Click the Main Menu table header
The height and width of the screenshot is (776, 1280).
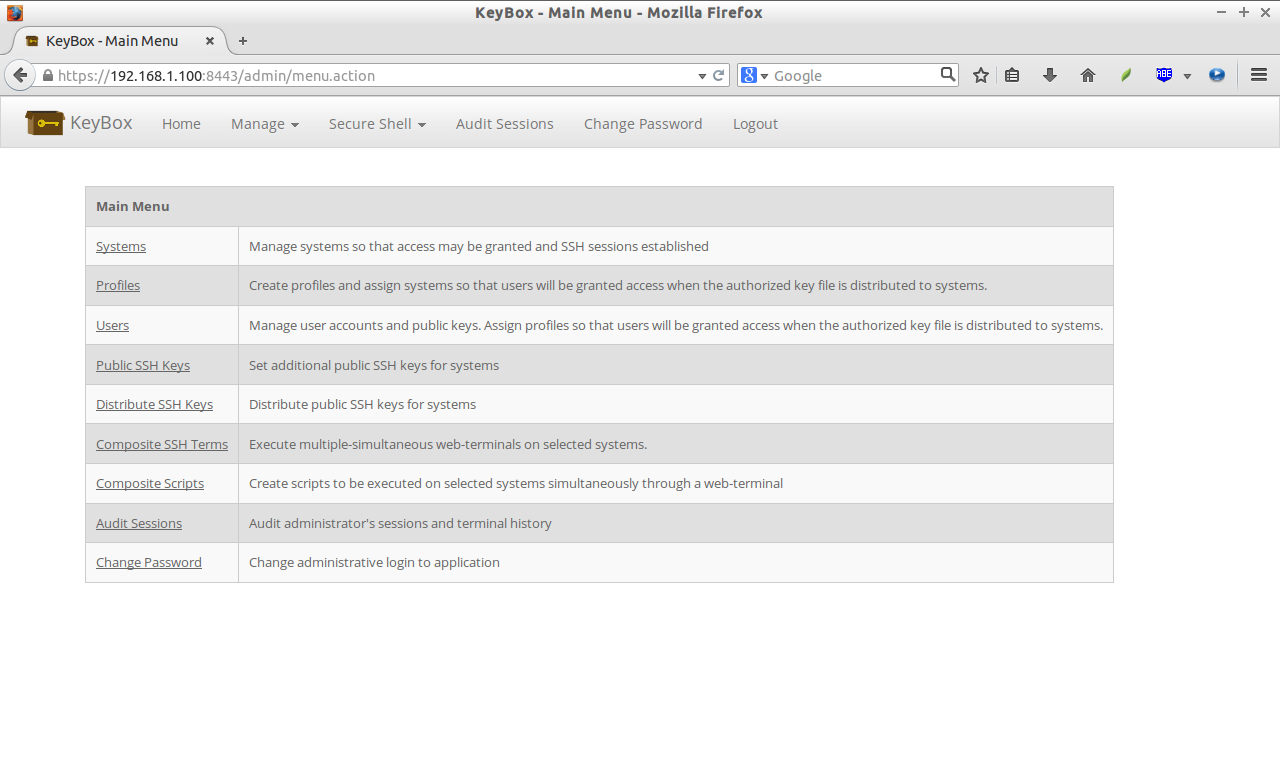coord(599,206)
